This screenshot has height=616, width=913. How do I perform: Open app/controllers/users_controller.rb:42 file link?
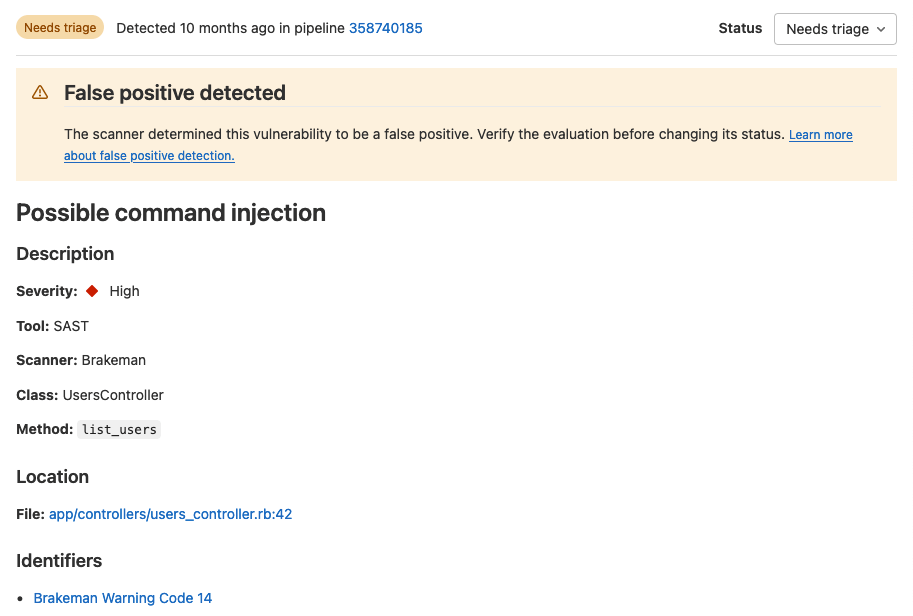point(170,513)
